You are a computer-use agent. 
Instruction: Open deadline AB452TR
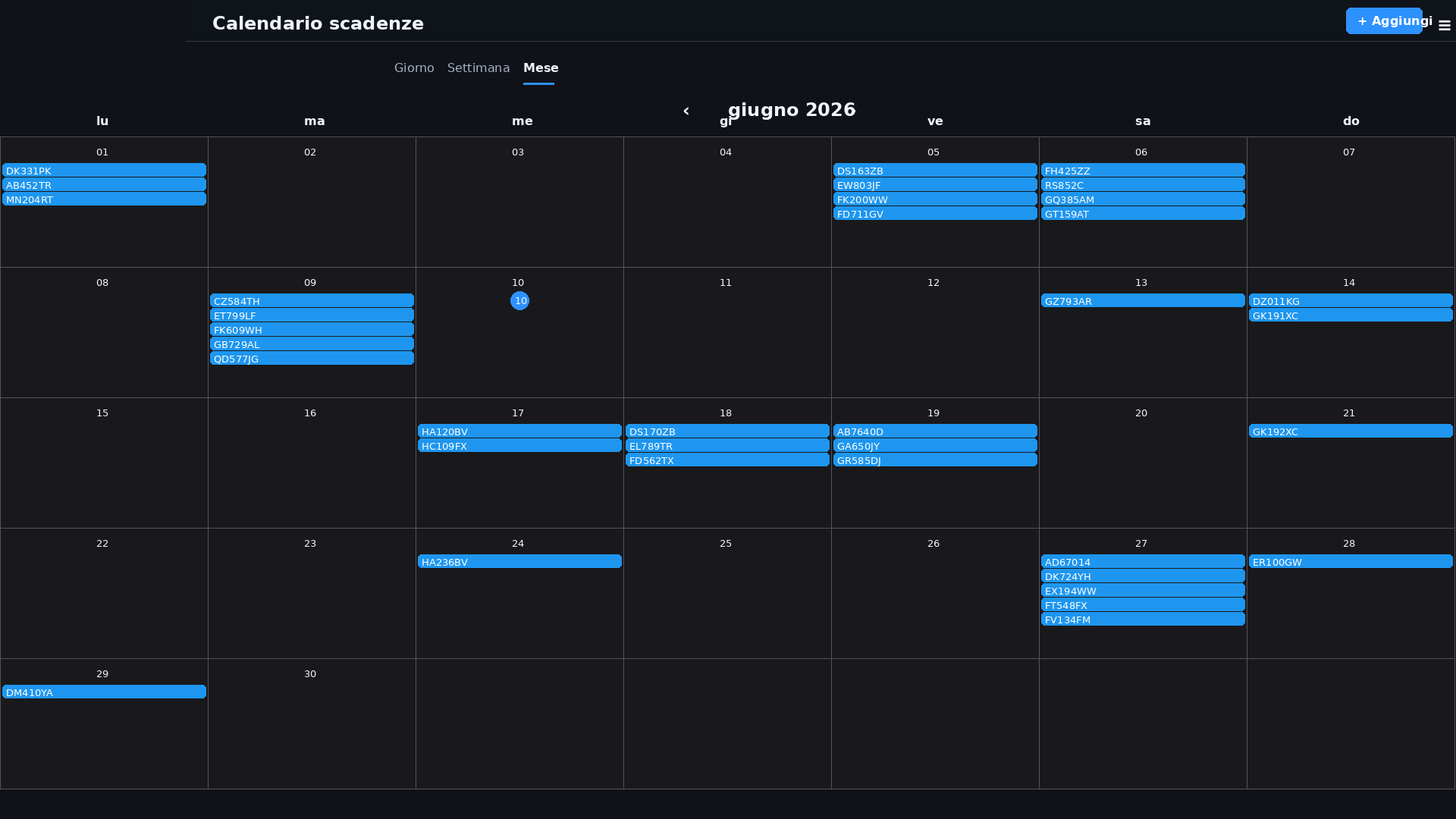105,185
